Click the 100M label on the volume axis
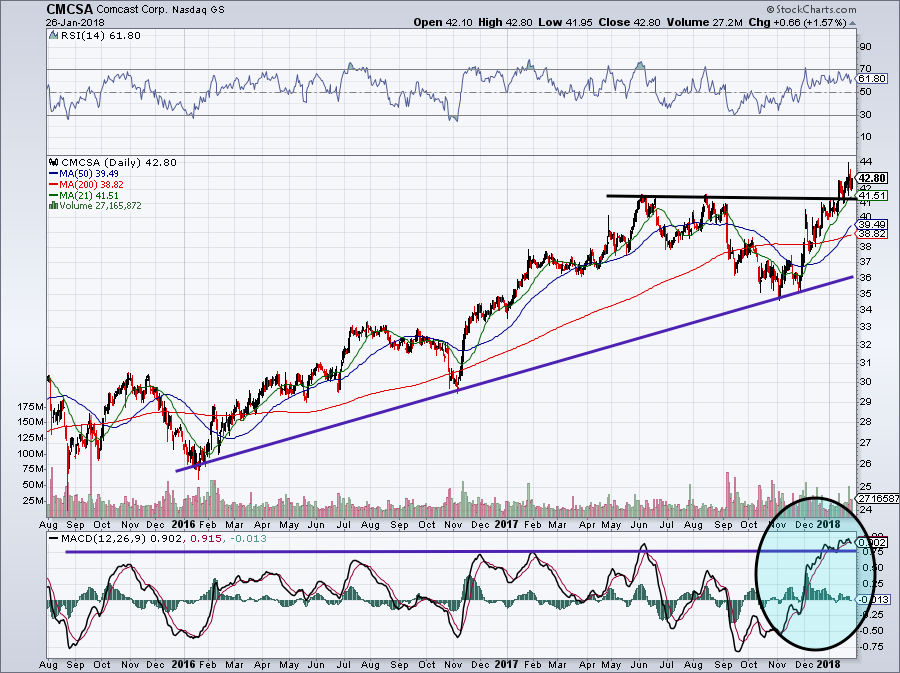 [x=31, y=453]
